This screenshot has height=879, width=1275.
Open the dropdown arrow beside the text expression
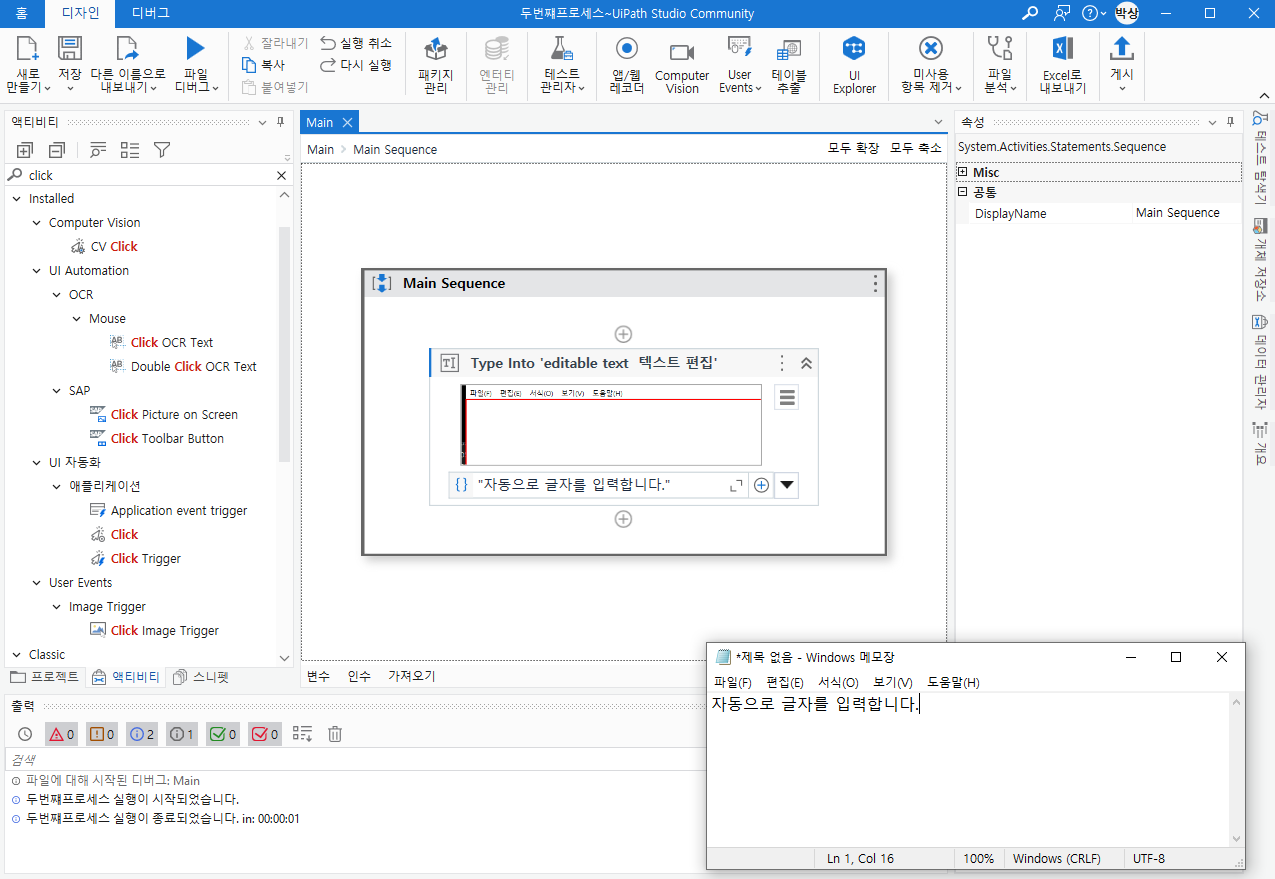787,485
